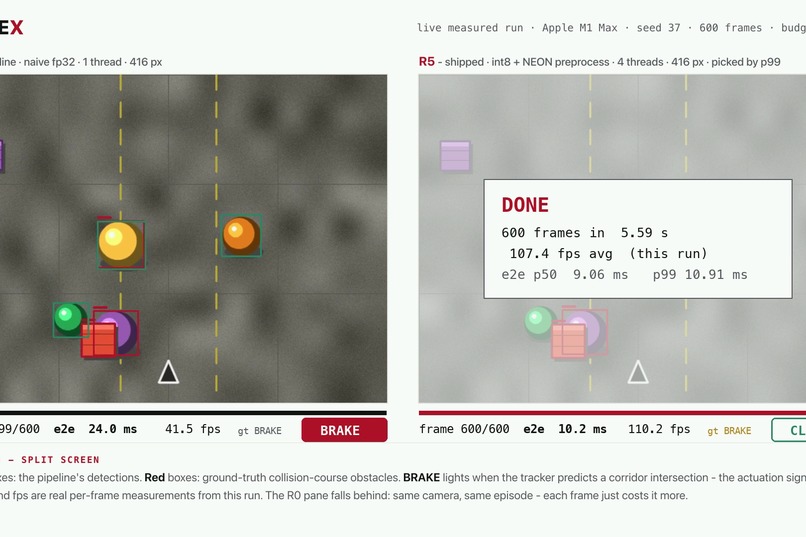Click the 'SPLIT SCREEN' section heading
The height and width of the screenshot is (537, 806).
tap(60, 459)
